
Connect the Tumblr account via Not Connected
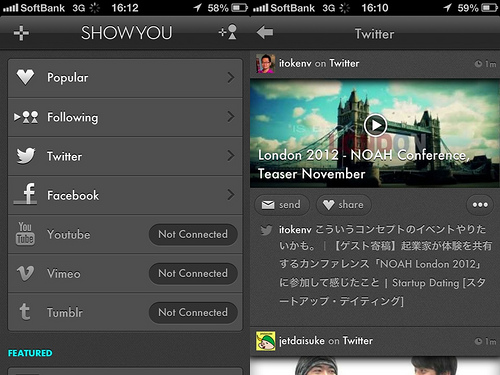[193, 312]
